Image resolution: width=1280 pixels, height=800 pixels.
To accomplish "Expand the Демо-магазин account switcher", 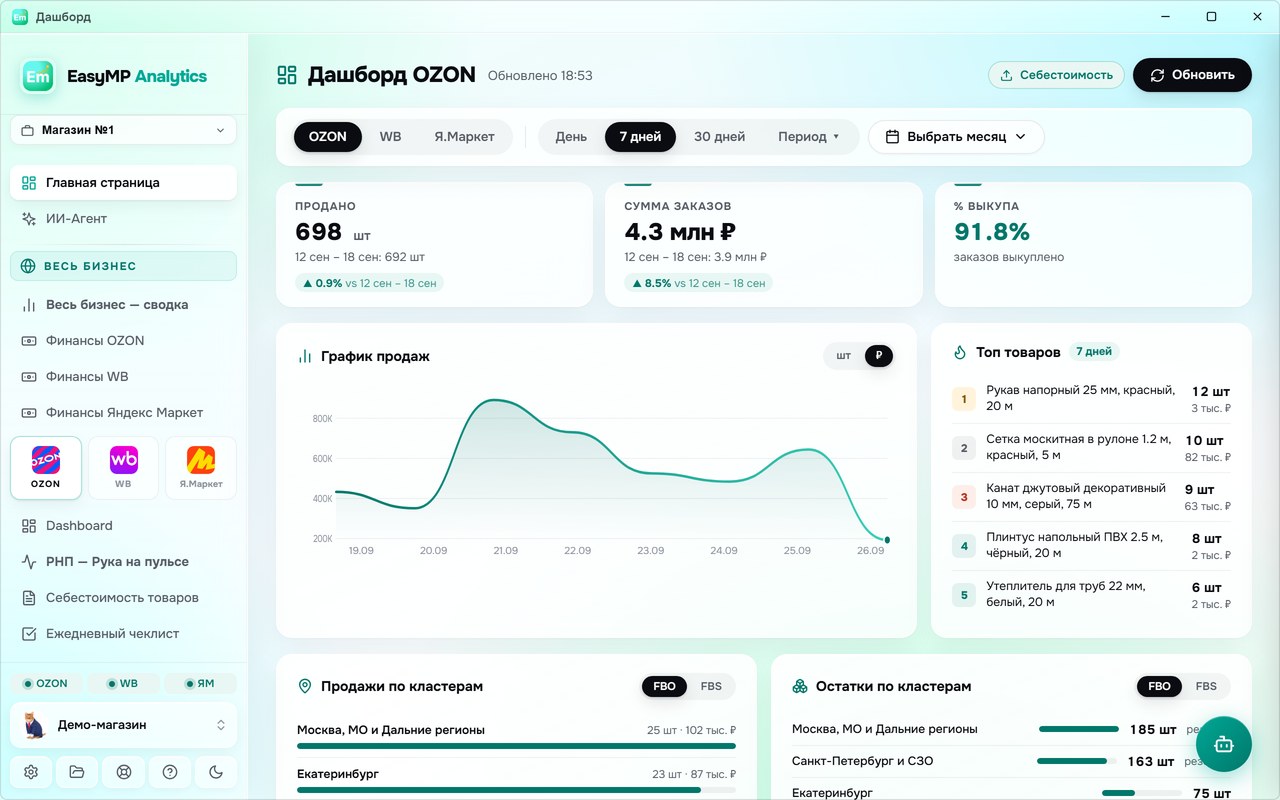I will tap(124, 725).
